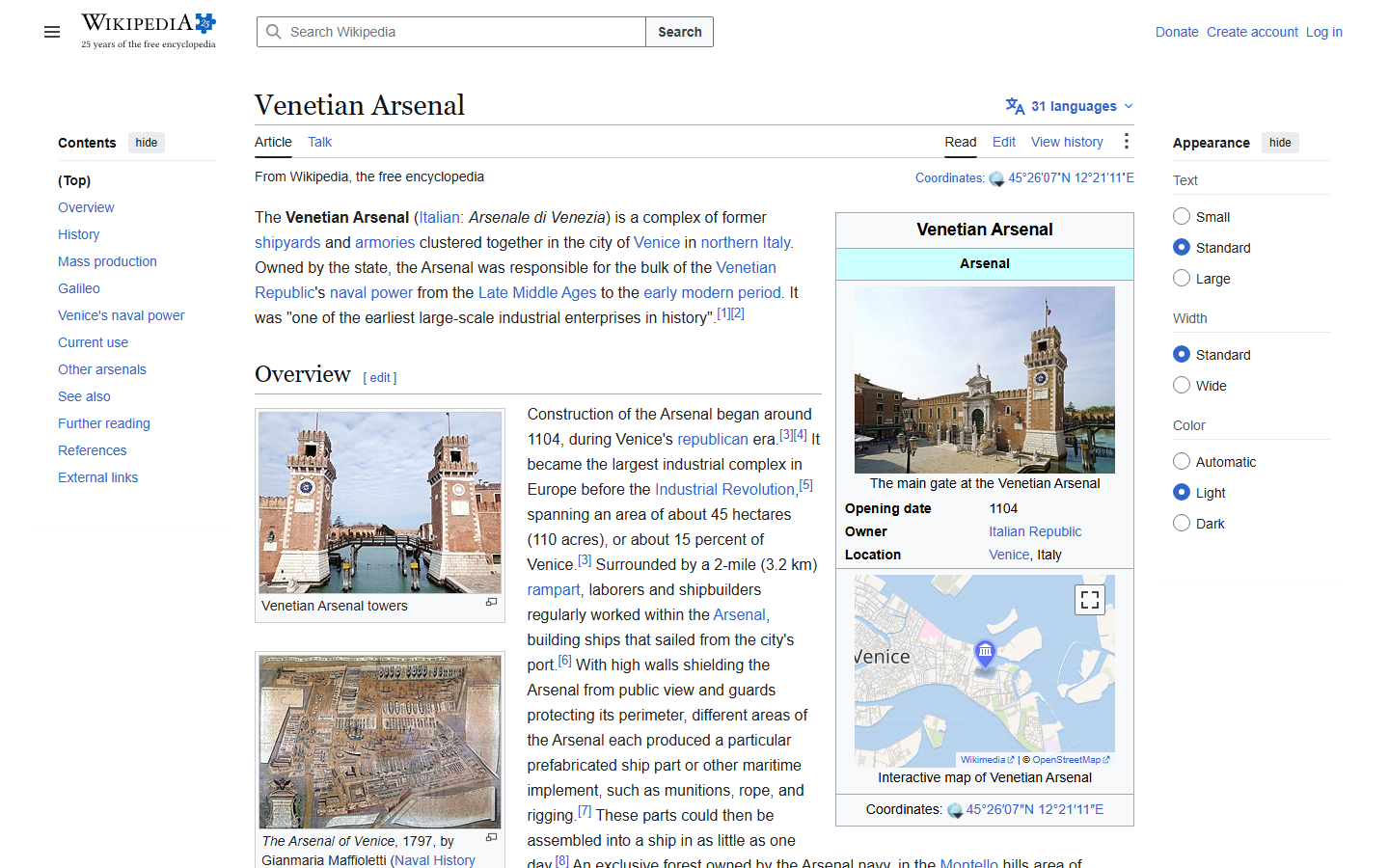This screenshot has height=868, width=1389.
Task: Select Wide width option
Action: click(x=1182, y=385)
